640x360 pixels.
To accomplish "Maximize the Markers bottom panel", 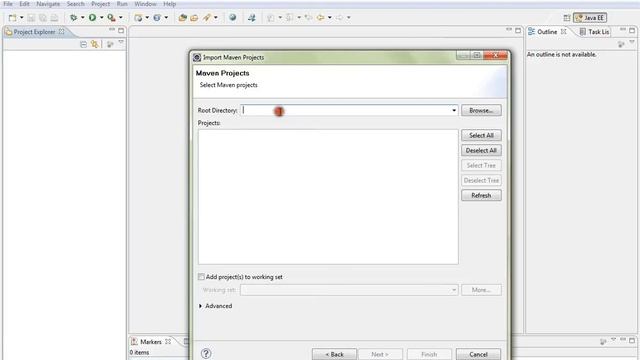I will [632, 340].
